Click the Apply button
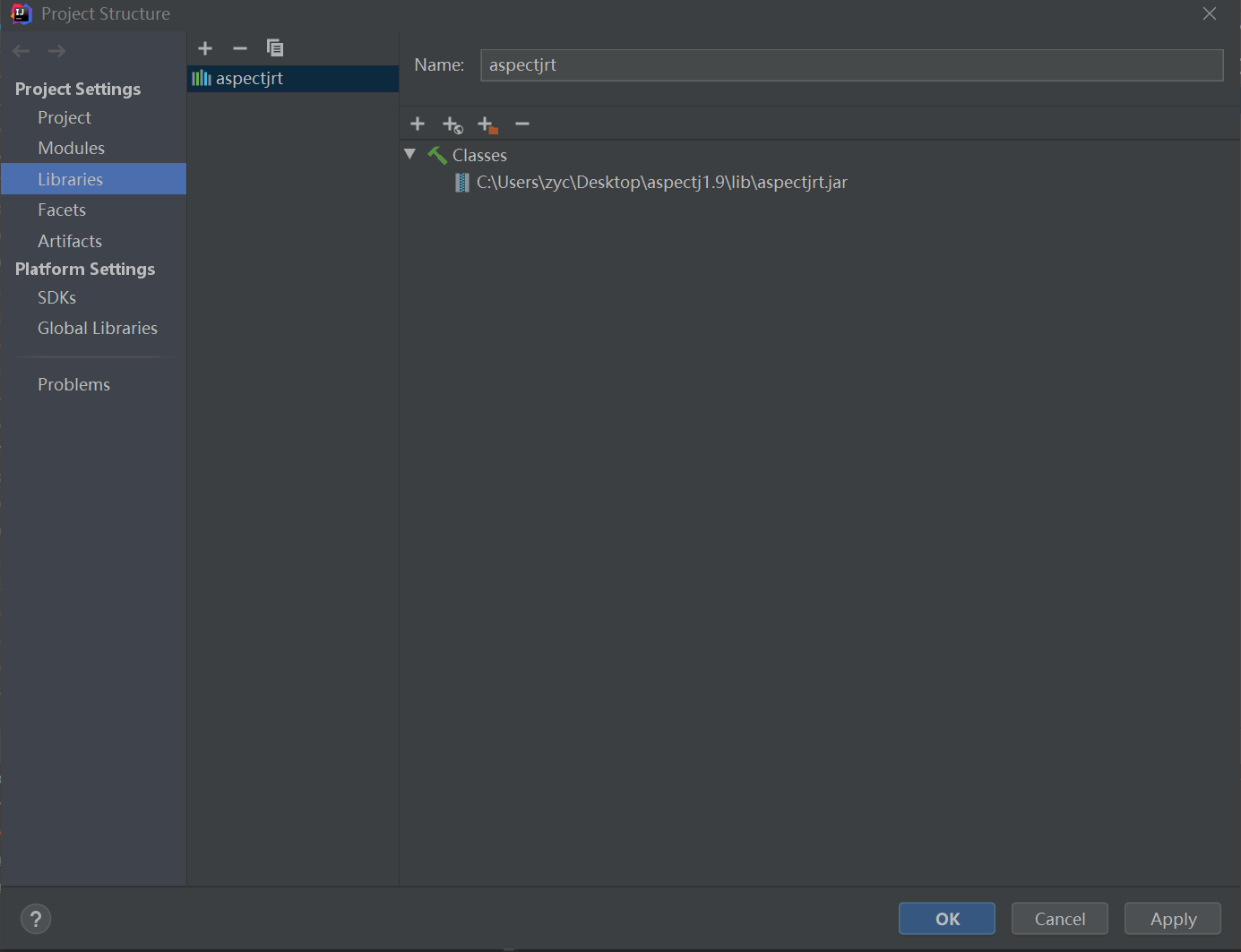Screen dimensions: 1241x952 tap(1172, 919)
